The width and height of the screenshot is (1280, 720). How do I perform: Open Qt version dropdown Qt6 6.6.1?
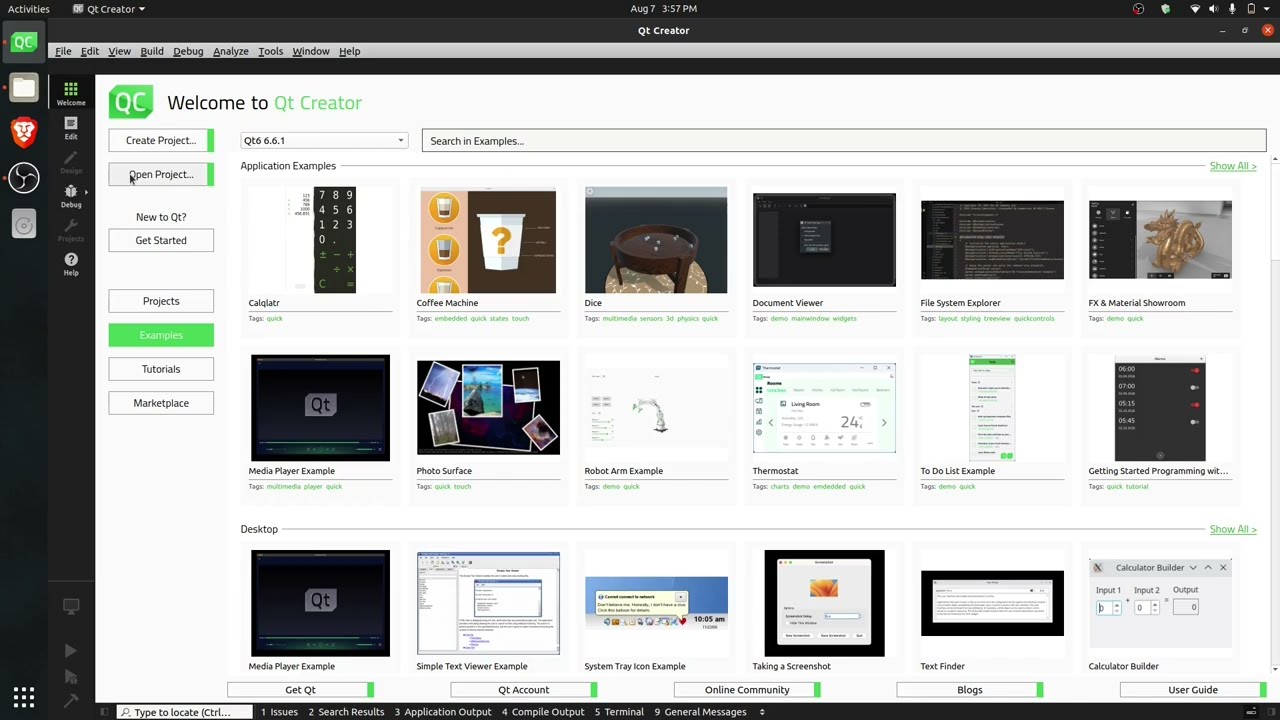324,141
